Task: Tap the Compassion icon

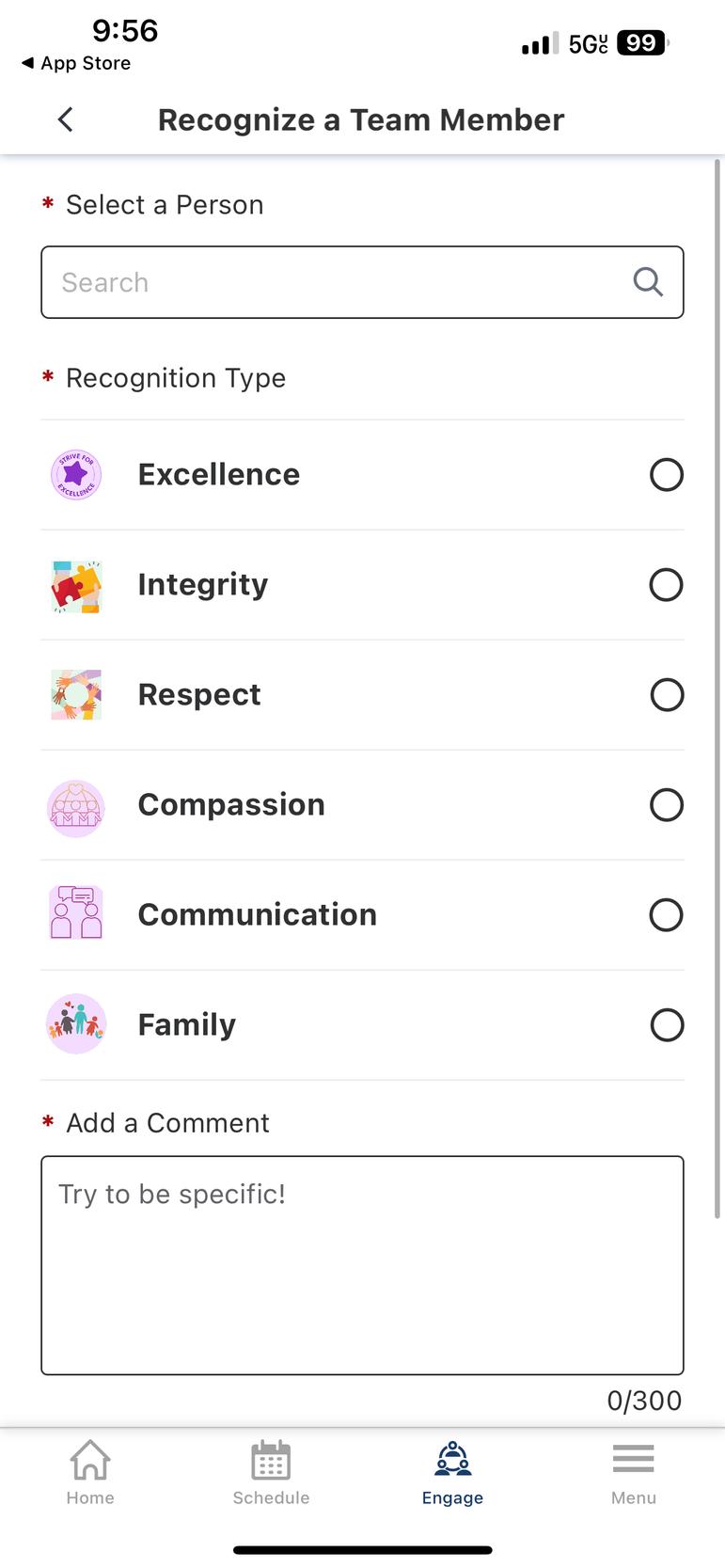Action: tap(76, 806)
